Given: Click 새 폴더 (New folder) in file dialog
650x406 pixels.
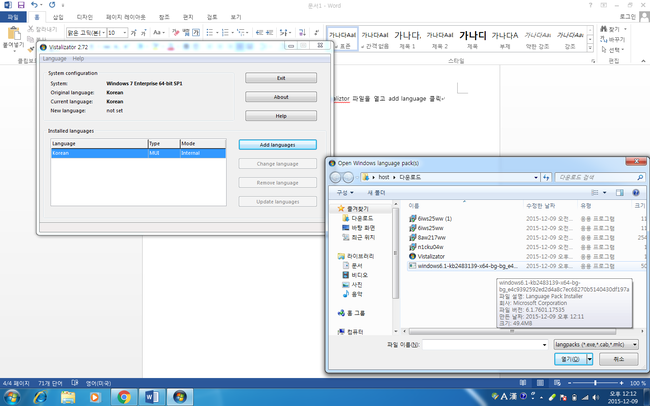Looking at the screenshot, I should 376,192.
